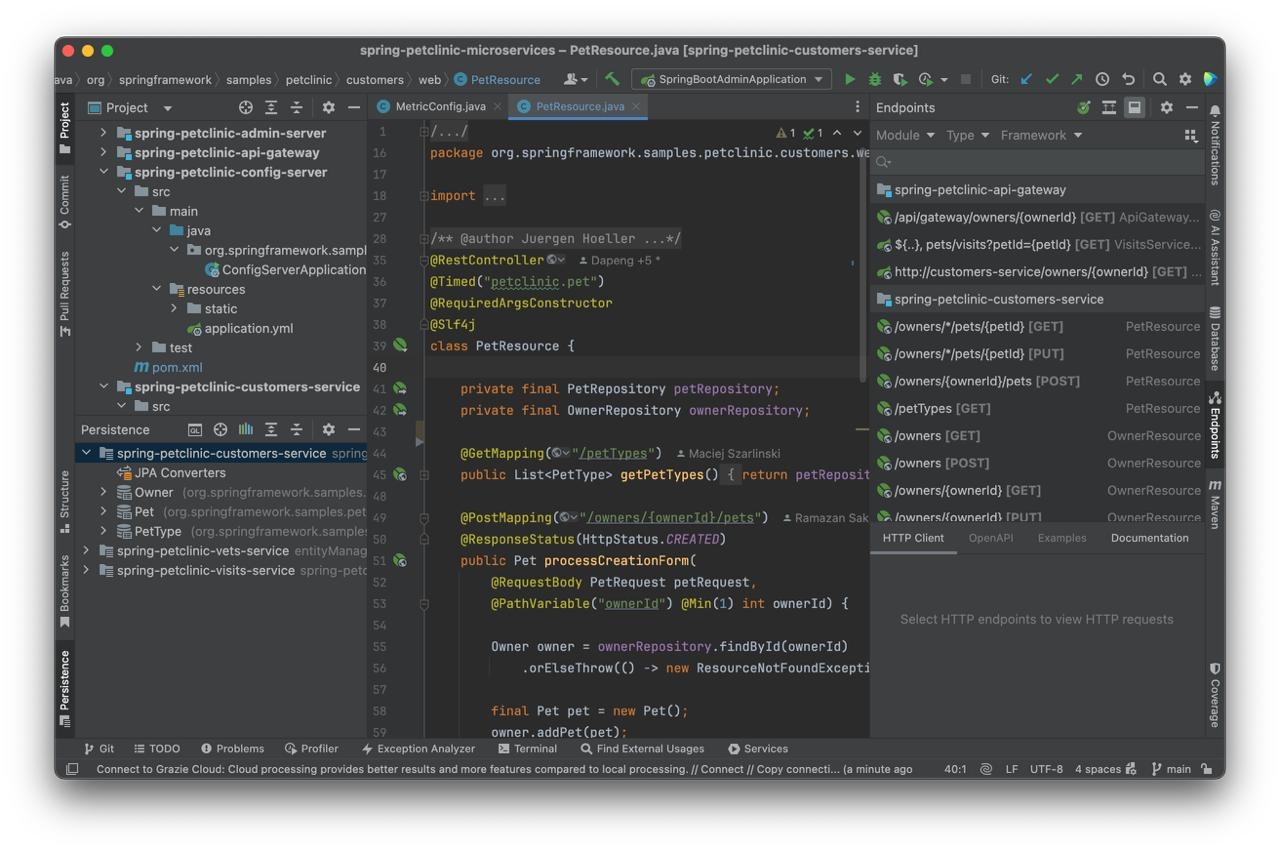Select /owners [POST] endpoint row
This screenshot has width=1280, height=851.
click(x=1037, y=463)
